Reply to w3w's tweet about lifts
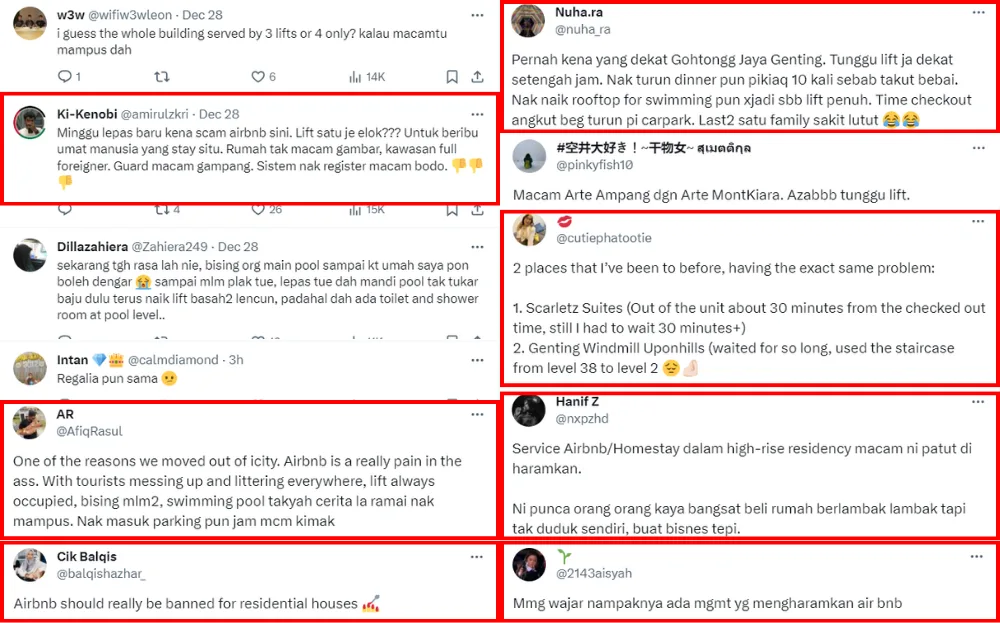Viewport: 1000px width, 623px height. 65,76
